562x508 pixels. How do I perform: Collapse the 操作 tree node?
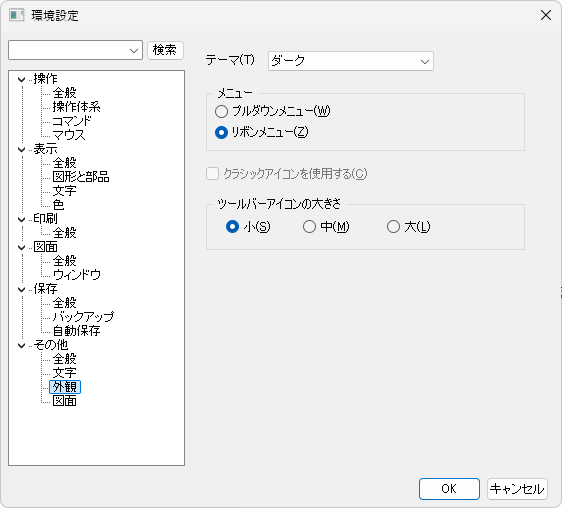[22, 79]
